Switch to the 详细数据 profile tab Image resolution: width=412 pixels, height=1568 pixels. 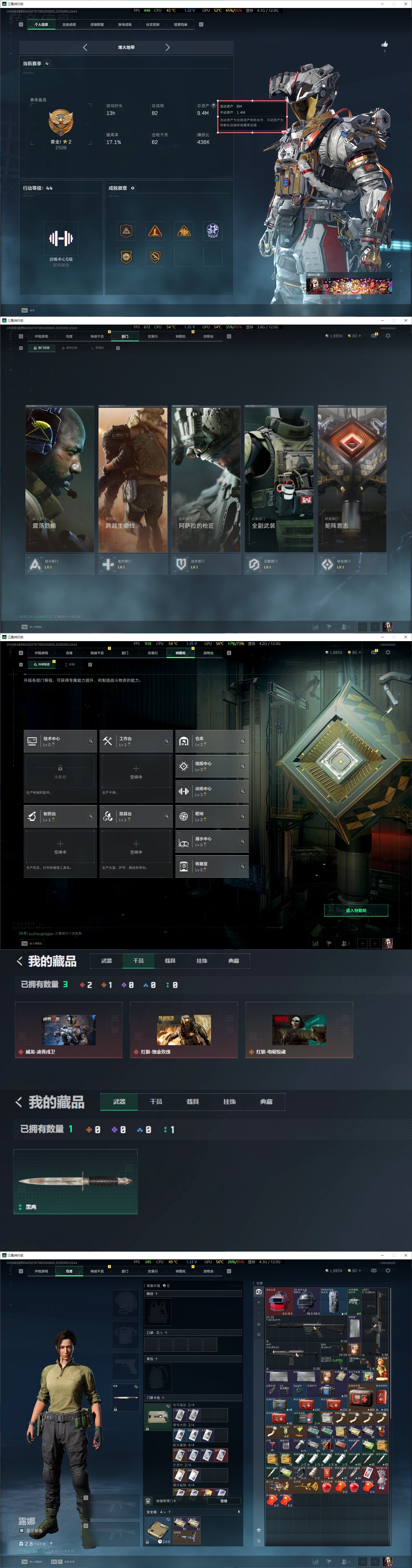[97, 25]
